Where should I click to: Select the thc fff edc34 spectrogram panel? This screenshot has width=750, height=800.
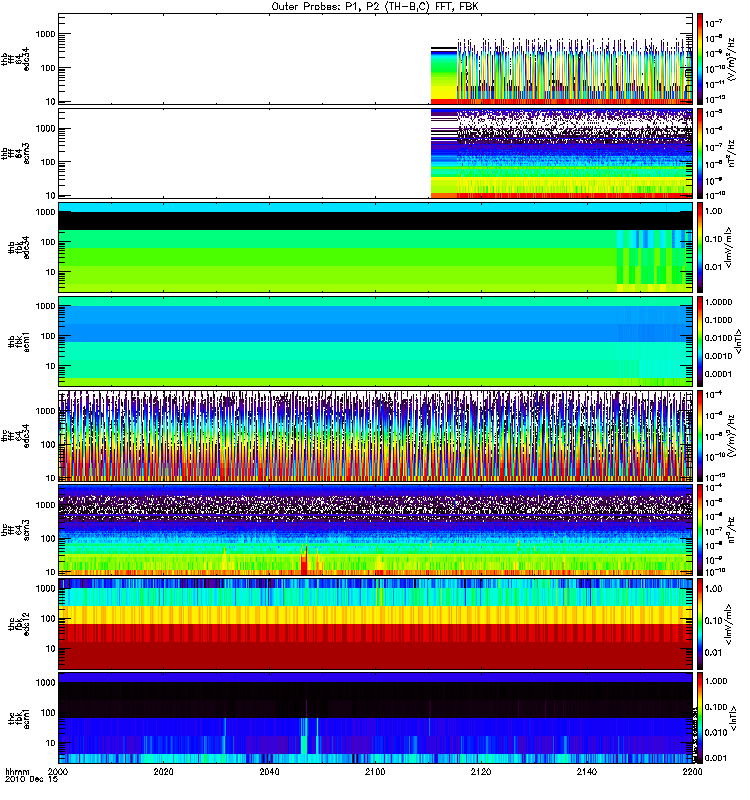(x=375, y=435)
